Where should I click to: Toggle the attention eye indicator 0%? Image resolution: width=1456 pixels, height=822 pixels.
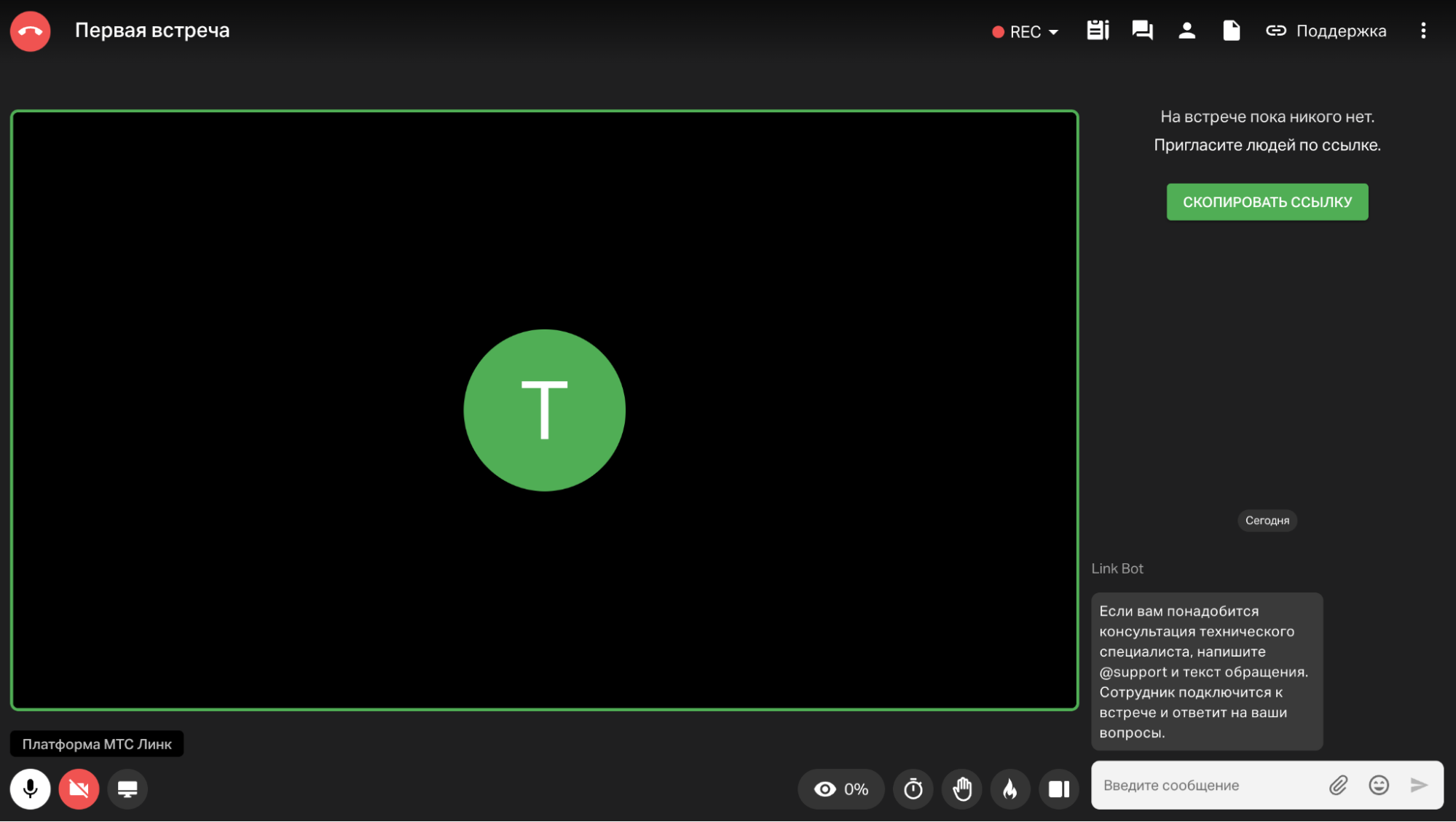click(x=841, y=788)
